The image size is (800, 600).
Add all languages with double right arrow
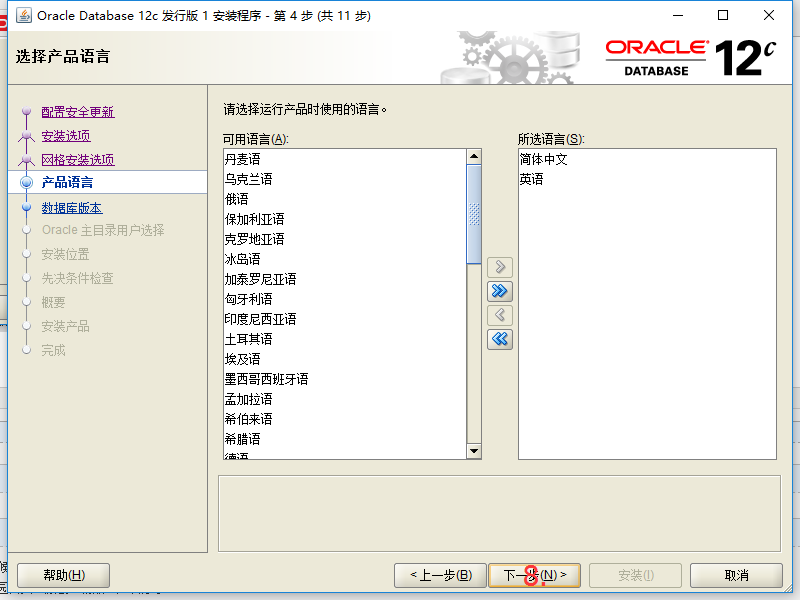point(499,291)
